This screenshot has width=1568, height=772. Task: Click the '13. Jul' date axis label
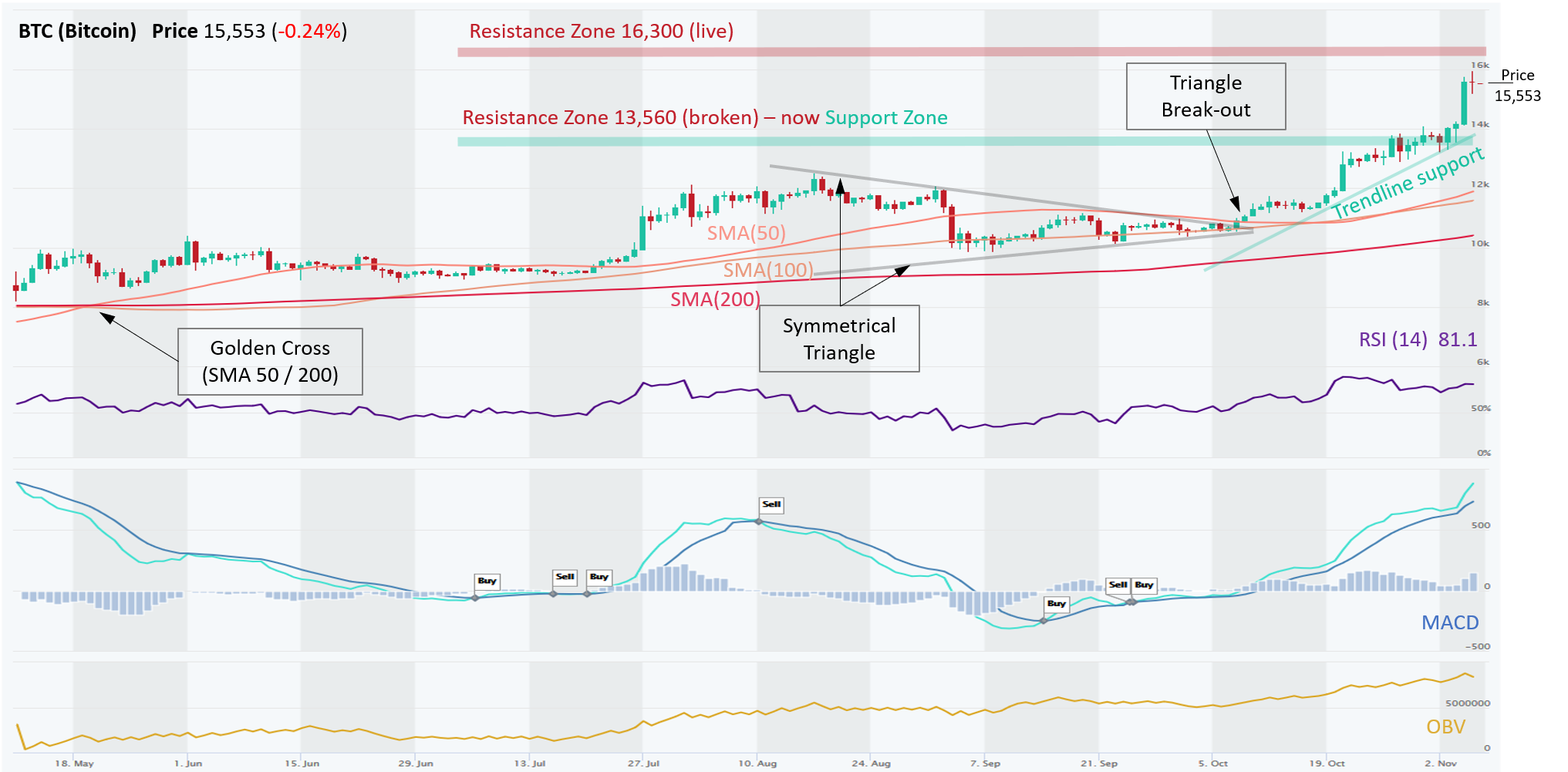530,764
